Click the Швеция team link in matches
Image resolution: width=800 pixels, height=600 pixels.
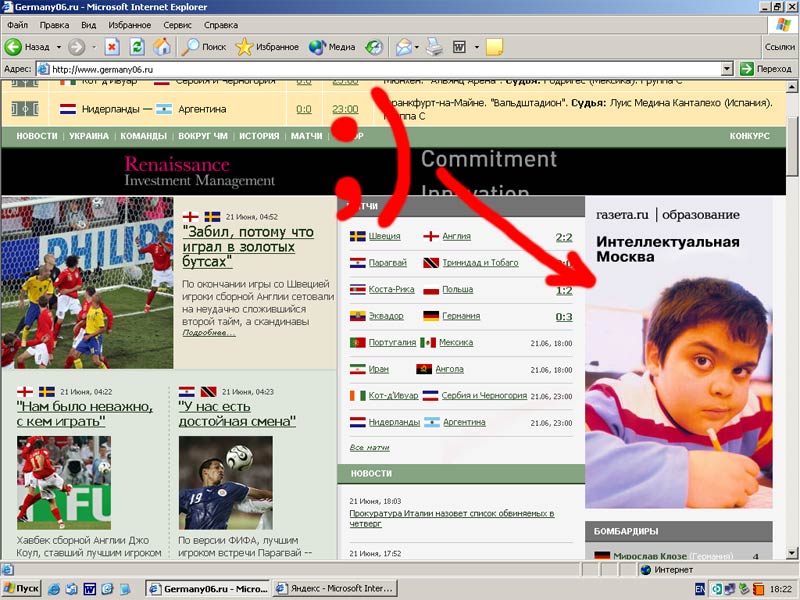384,236
